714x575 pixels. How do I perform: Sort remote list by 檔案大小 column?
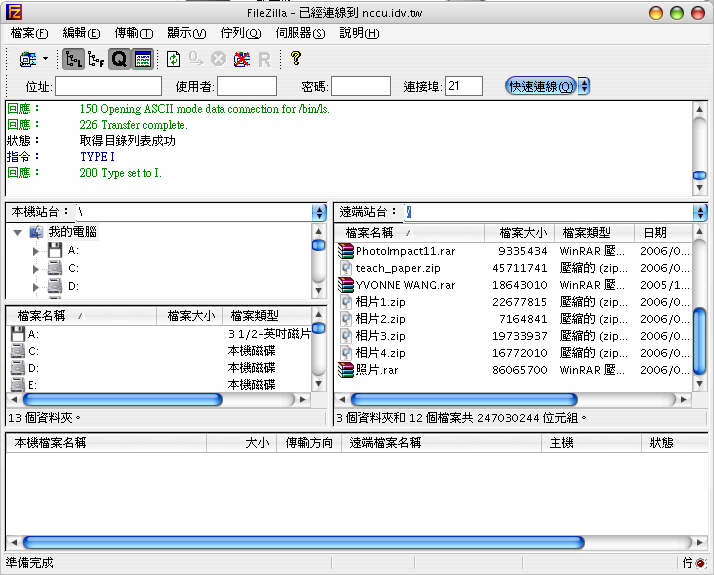point(520,233)
